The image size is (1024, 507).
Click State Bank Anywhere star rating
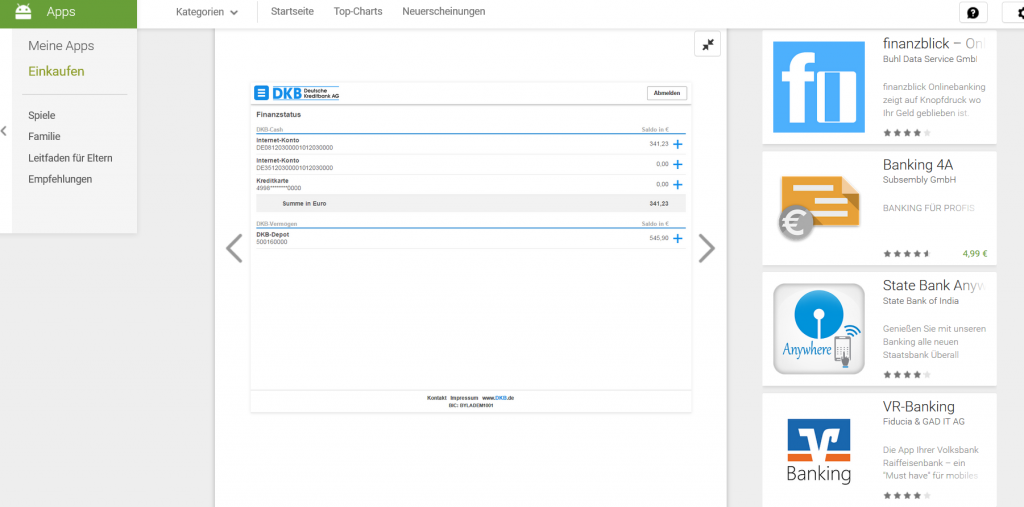[907, 375]
